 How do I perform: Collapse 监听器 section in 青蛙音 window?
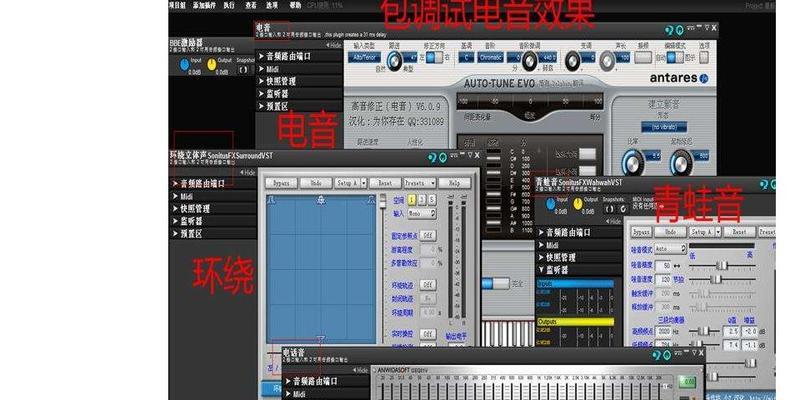(x=579, y=269)
